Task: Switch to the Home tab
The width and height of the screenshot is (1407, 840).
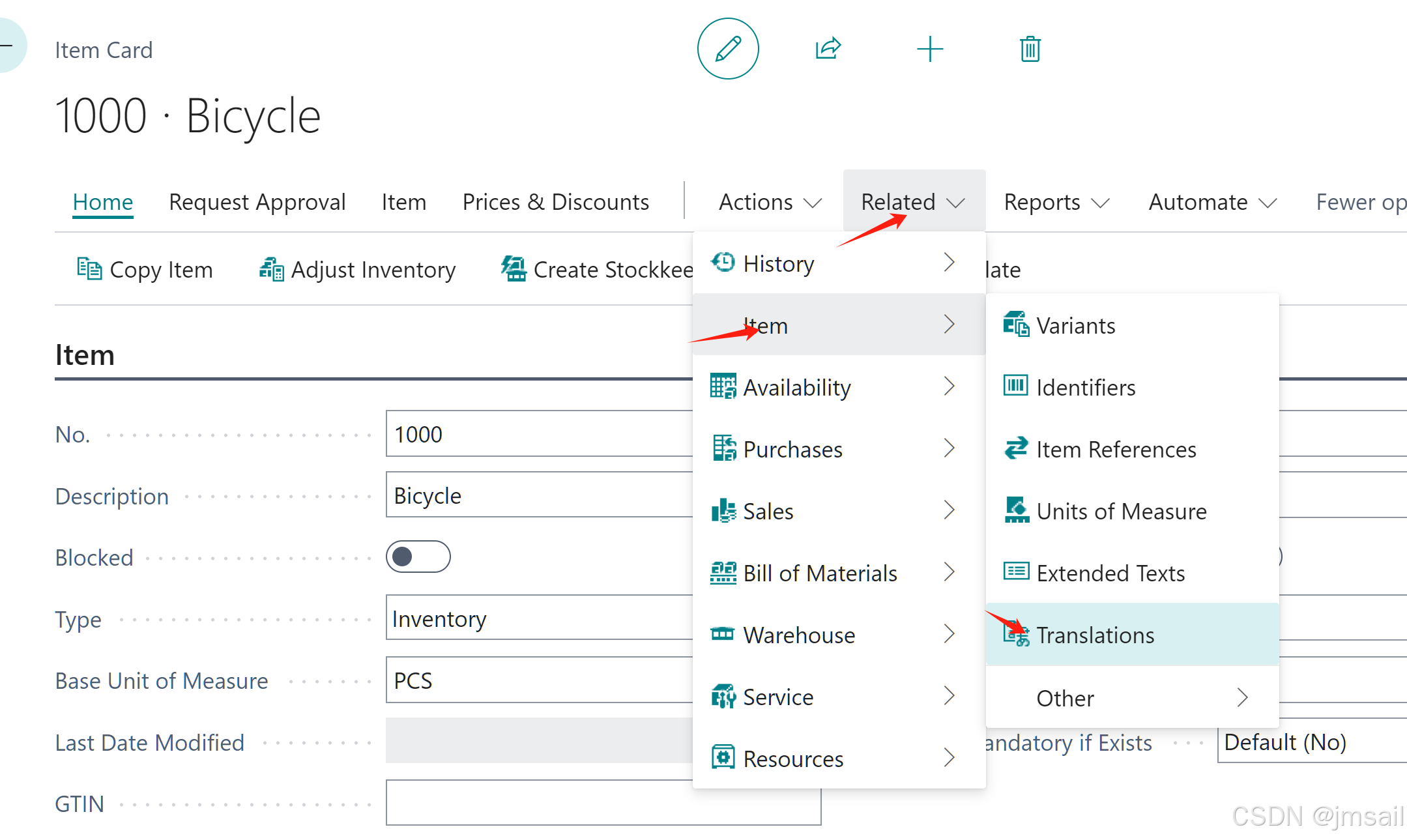Action: tap(103, 202)
